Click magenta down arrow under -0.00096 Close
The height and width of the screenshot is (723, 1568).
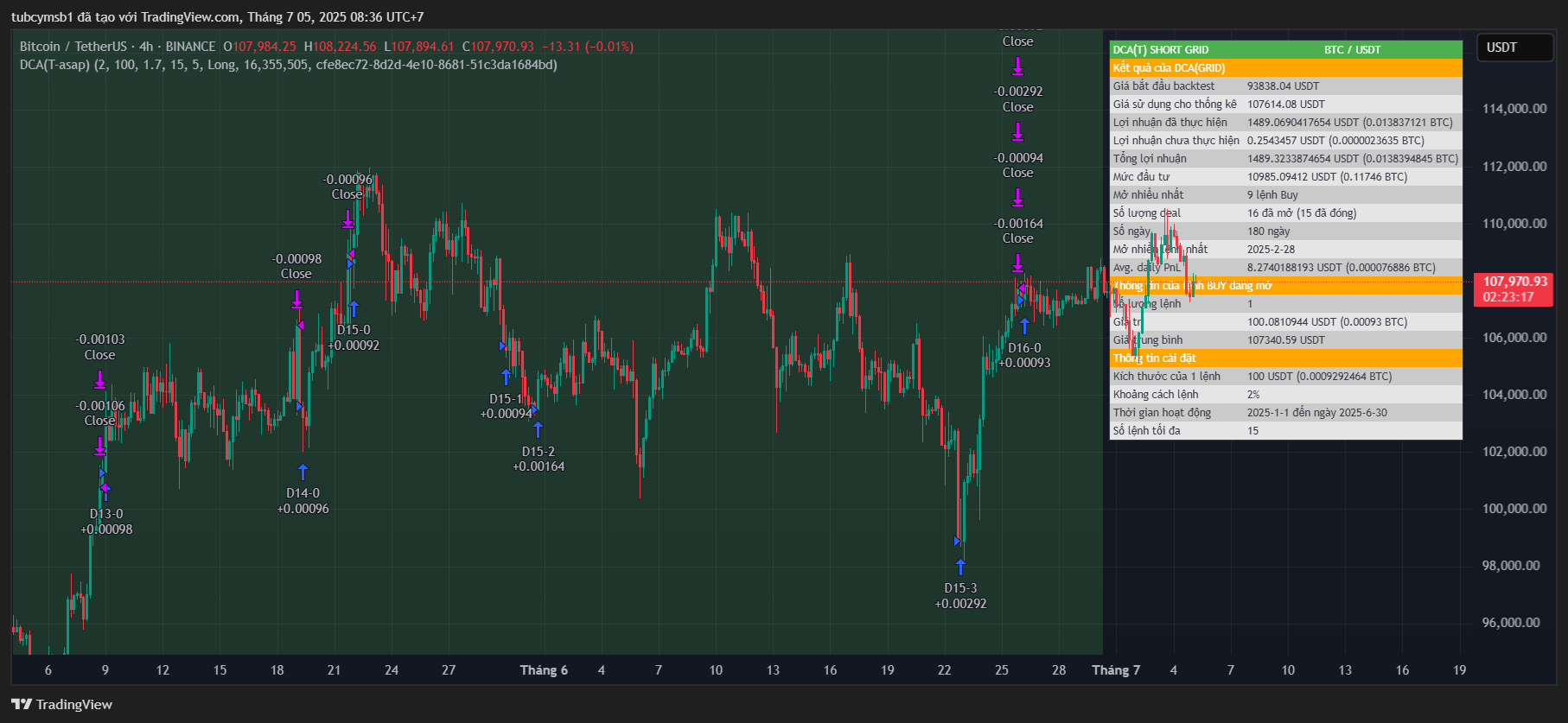(347, 219)
